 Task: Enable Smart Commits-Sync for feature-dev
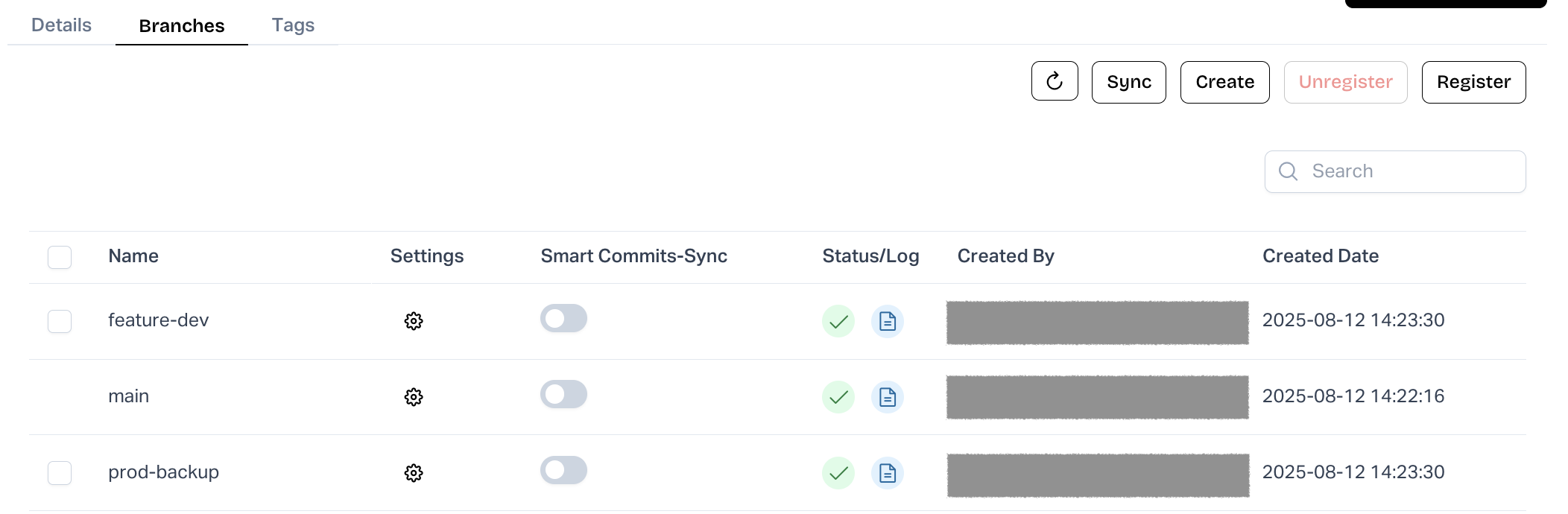point(563,319)
